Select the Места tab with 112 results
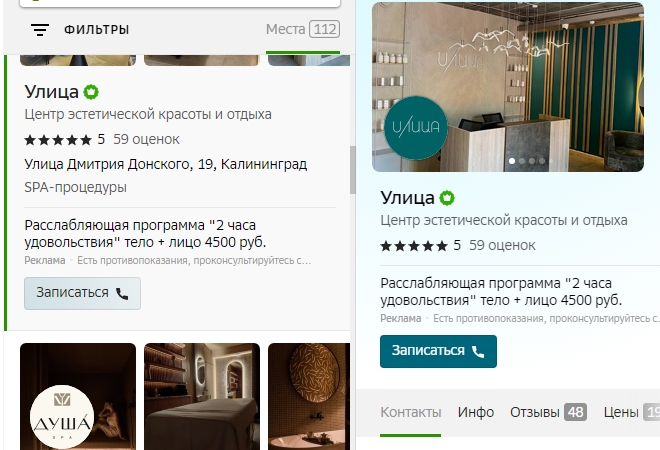The height and width of the screenshot is (450, 660). click(x=303, y=29)
